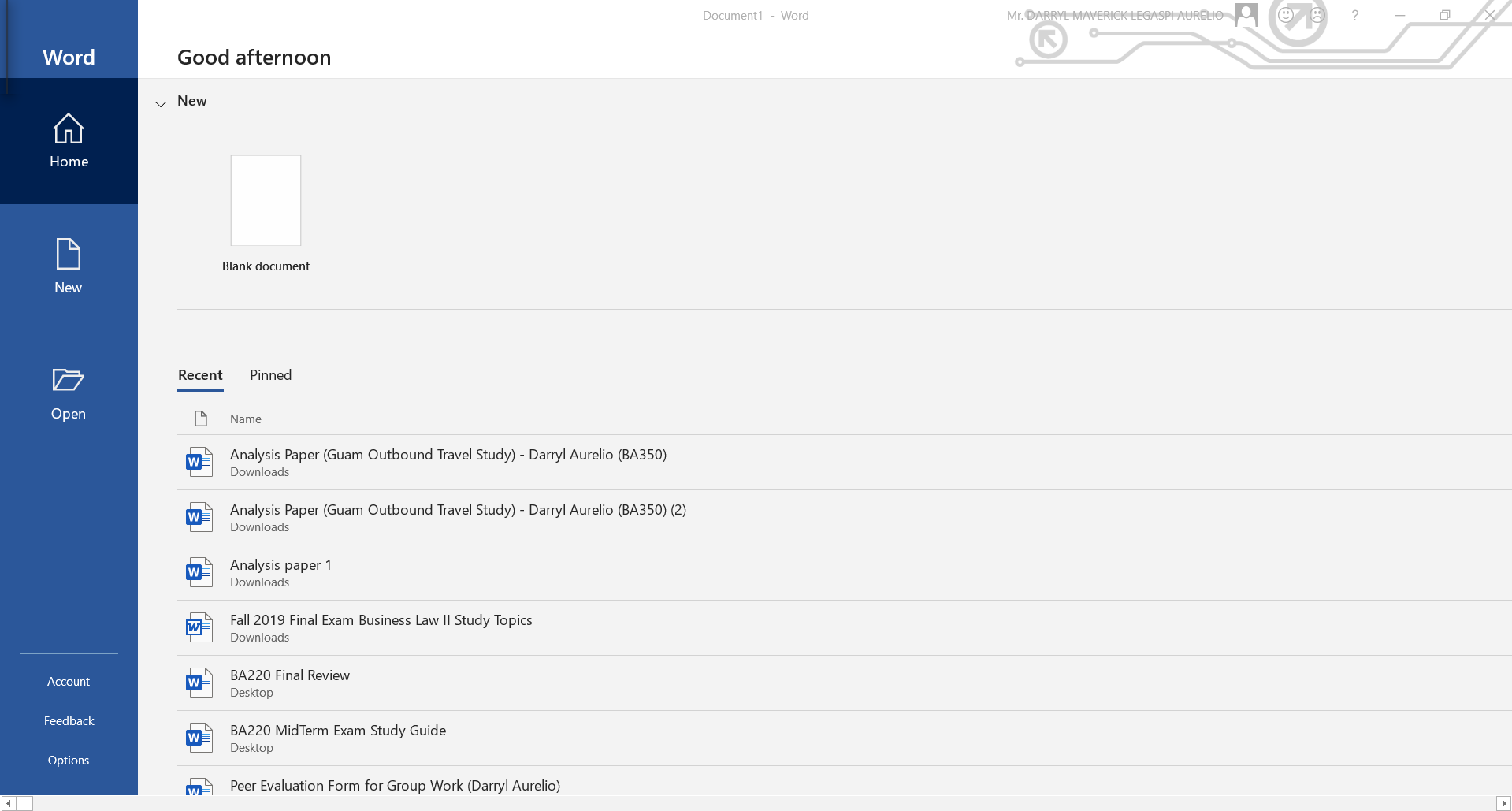The height and width of the screenshot is (811, 1512).
Task: Open Analysis Paper BA350 (2) document
Action: pos(845,518)
